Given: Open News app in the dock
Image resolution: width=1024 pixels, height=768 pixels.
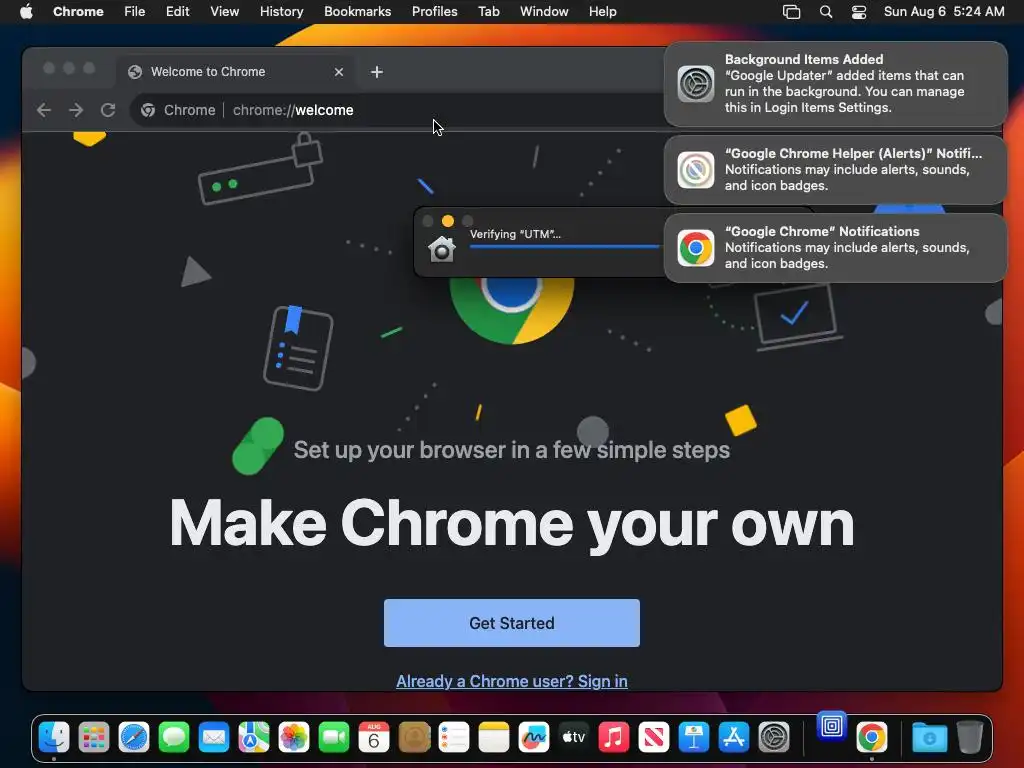Looking at the screenshot, I should pos(654,737).
